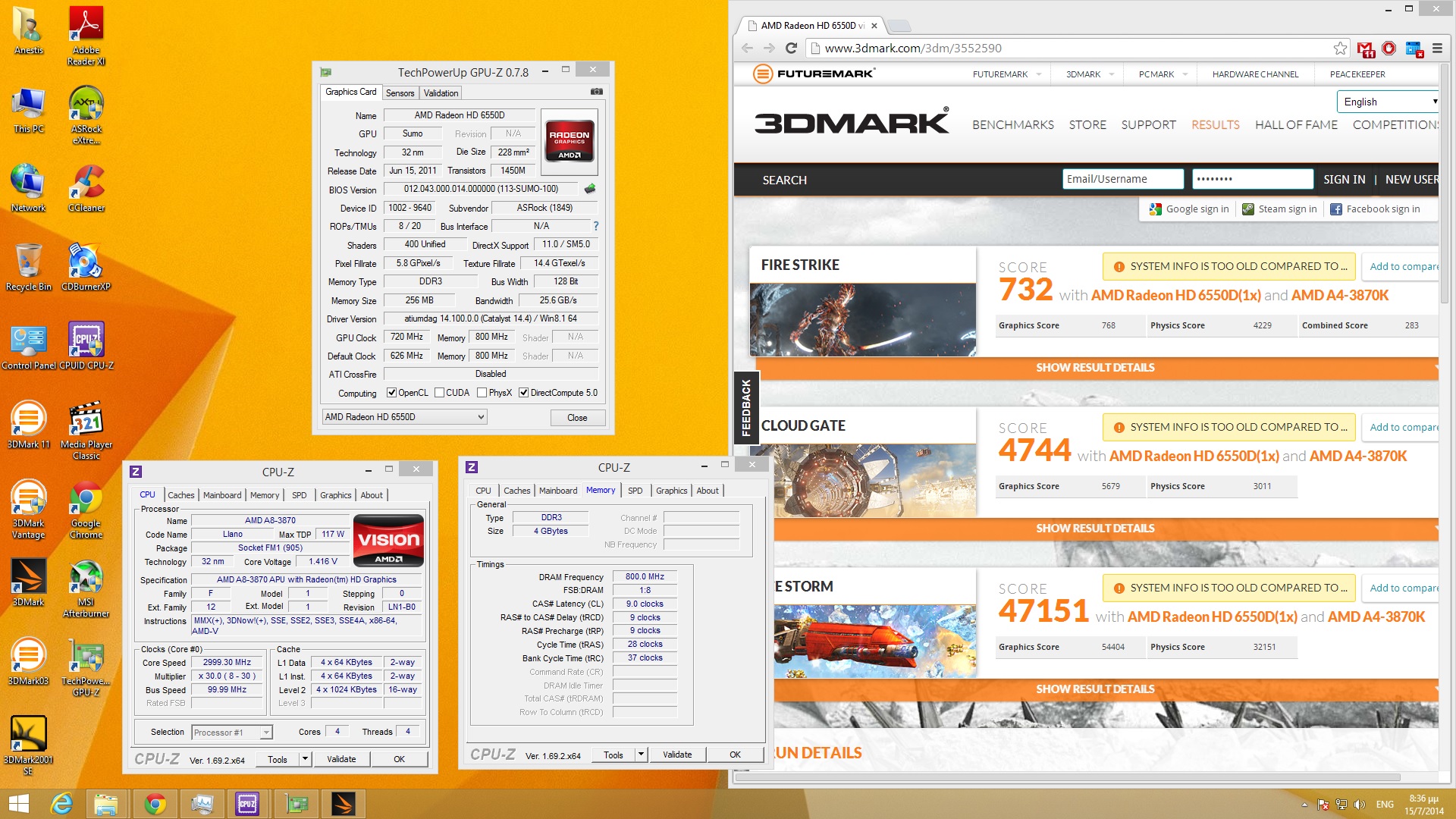The image size is (1456, 819).
Task: Click the Chrome address bar URL
Action: (913, 48)
